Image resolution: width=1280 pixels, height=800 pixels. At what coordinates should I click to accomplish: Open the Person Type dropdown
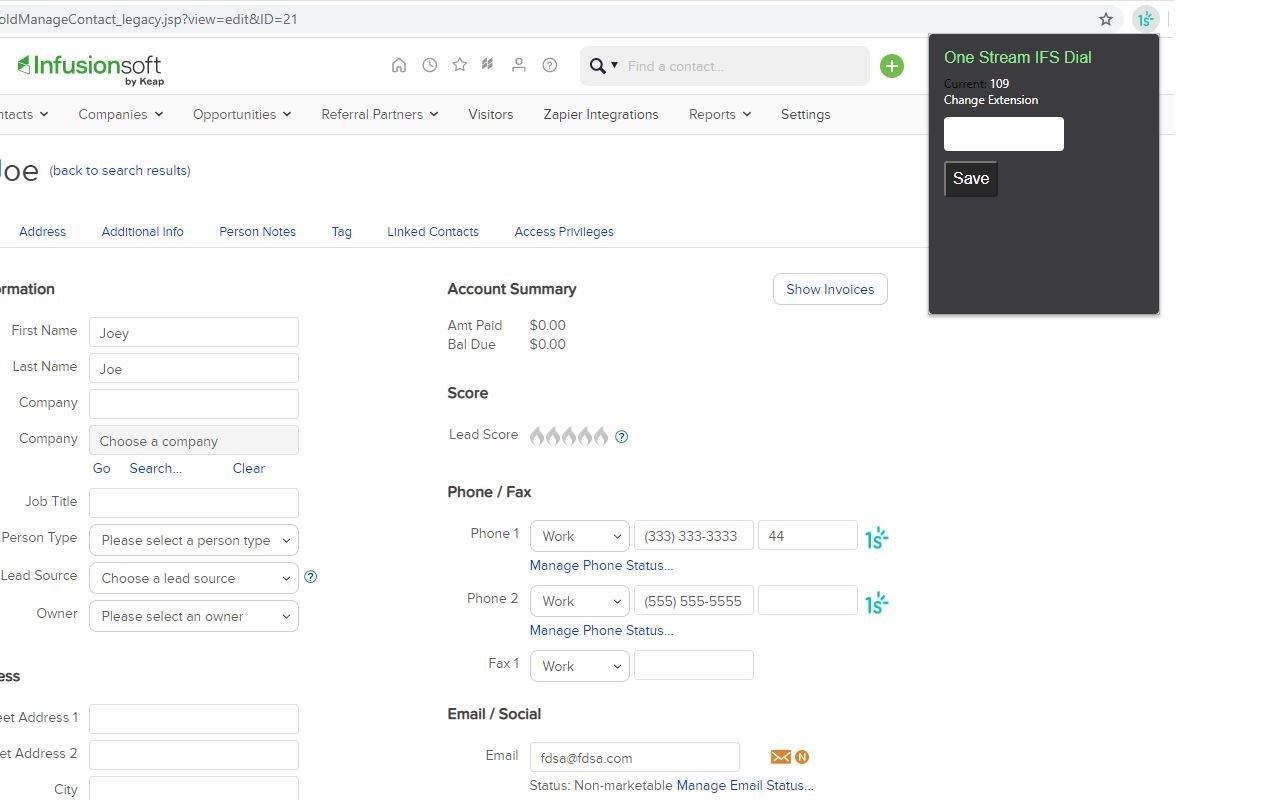pos(194,540)
